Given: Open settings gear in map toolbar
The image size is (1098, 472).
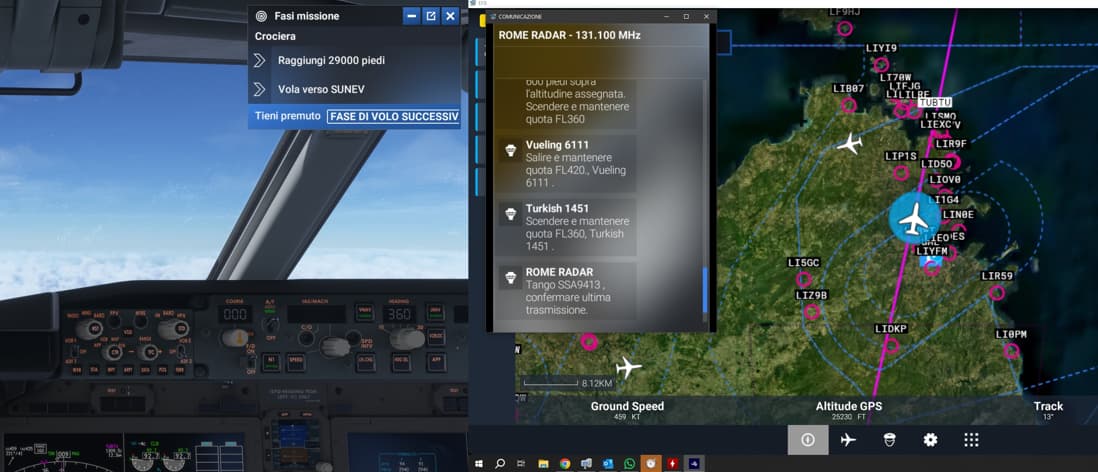Looking at the screenshot, I should [x=930, y=440].
